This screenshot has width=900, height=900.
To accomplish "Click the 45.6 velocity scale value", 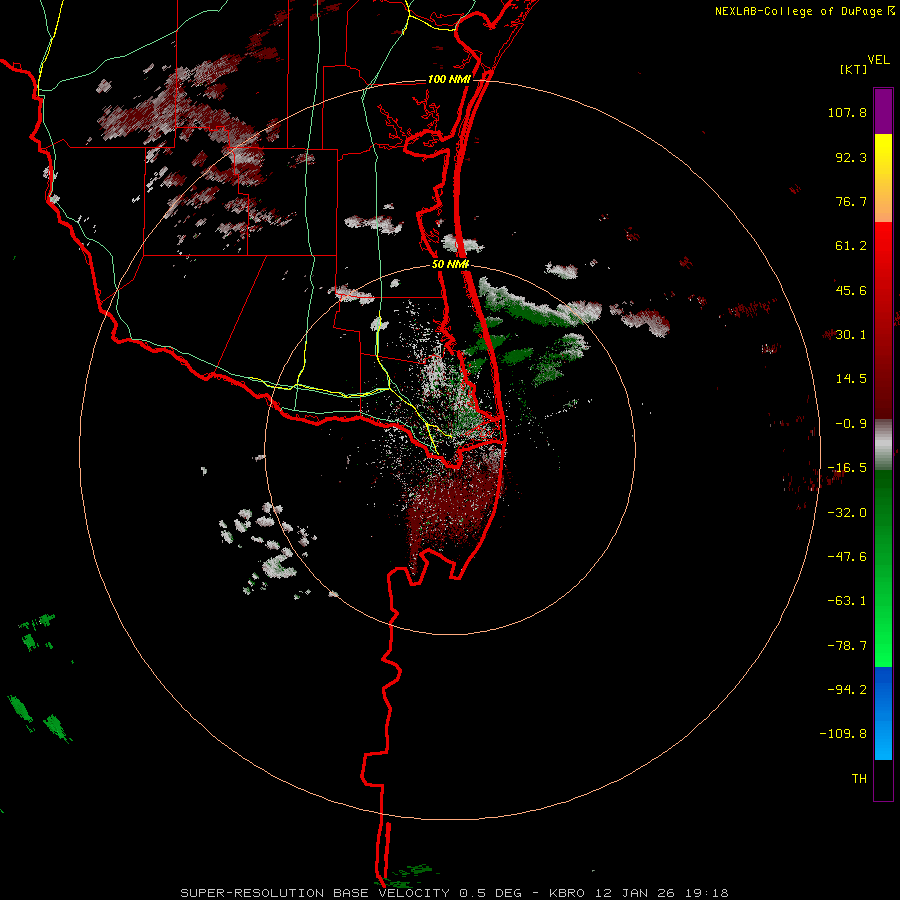I will (x=851, y=290).
